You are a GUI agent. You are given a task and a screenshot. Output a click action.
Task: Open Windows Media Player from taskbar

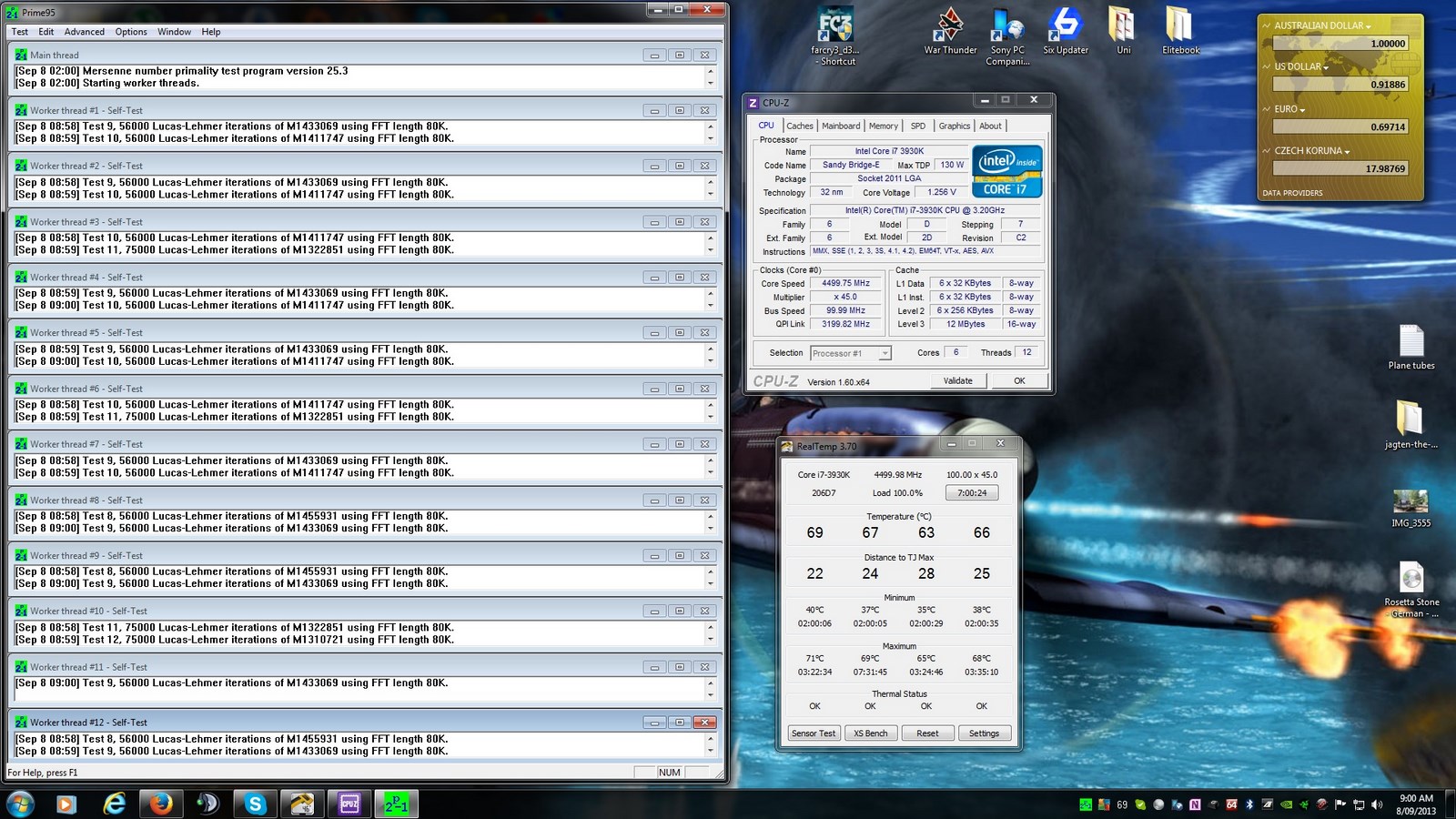coord(66,804)
